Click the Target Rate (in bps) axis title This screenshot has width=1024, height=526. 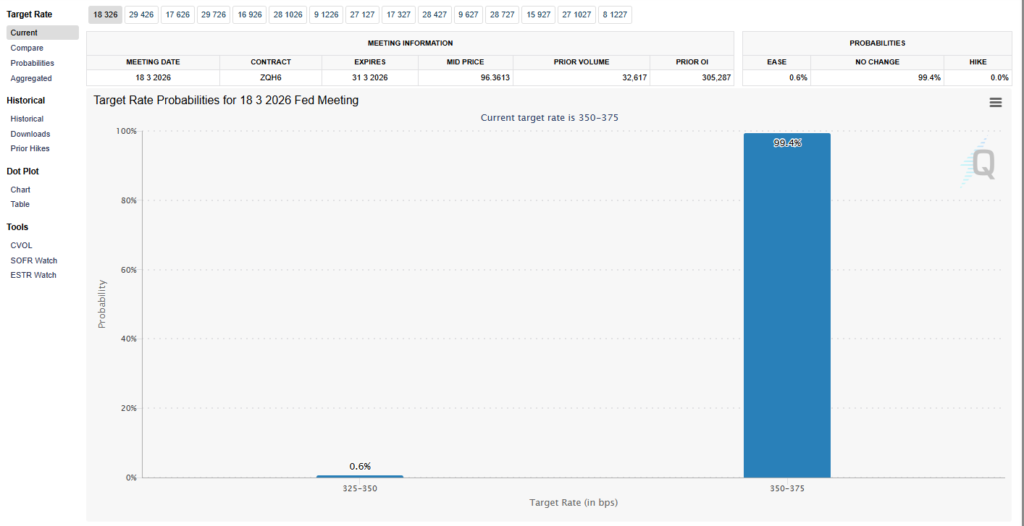coord(573,503)
